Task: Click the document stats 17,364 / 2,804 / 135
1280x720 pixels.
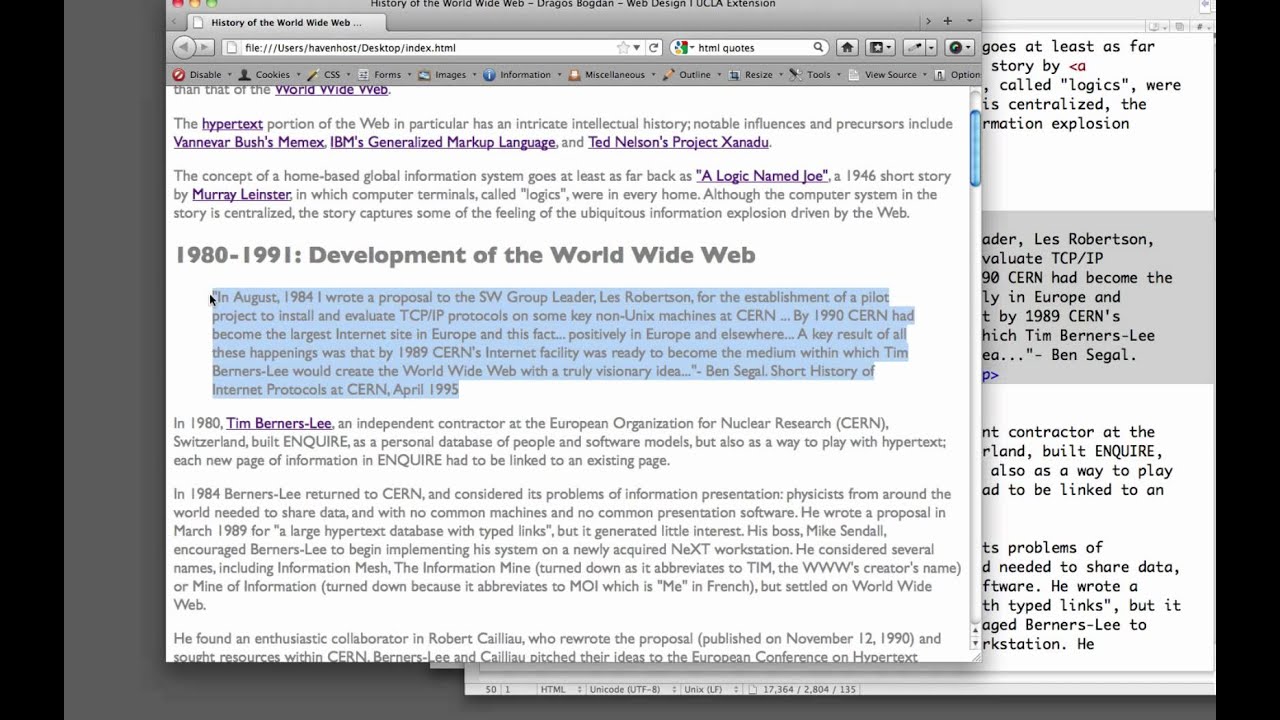Action: 809,689
